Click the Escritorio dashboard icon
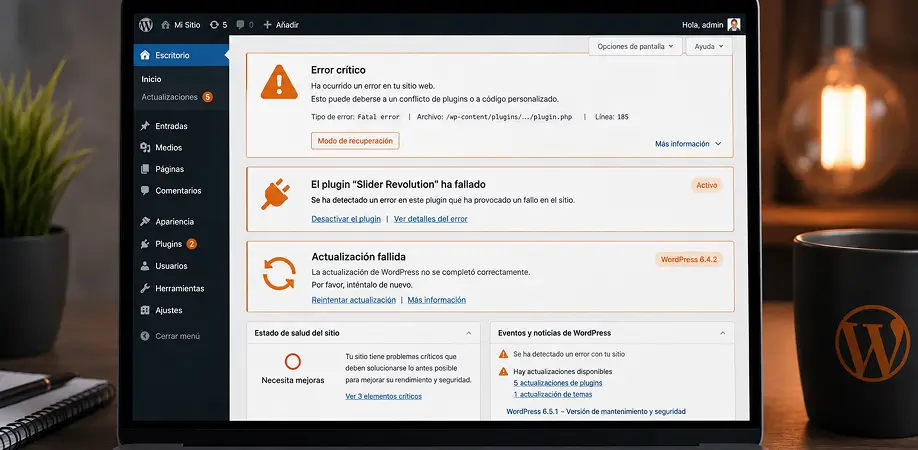 [x=145, y=55]
